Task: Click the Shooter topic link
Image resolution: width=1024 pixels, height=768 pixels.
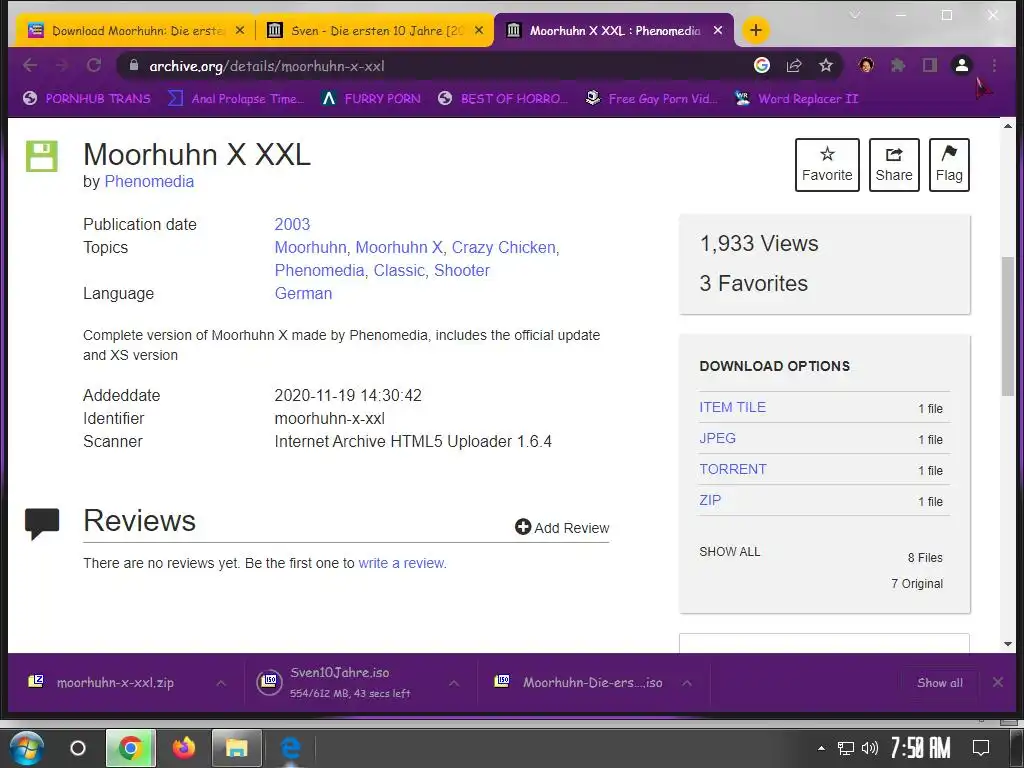Action: (462, 270)
